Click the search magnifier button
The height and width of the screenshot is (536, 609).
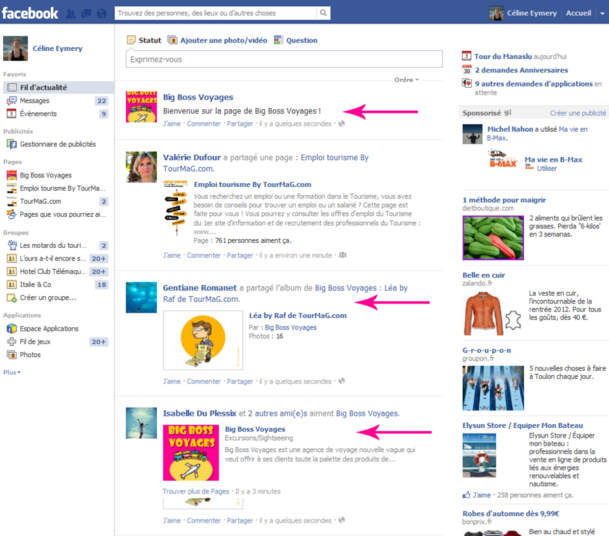[x=323, y=13]
